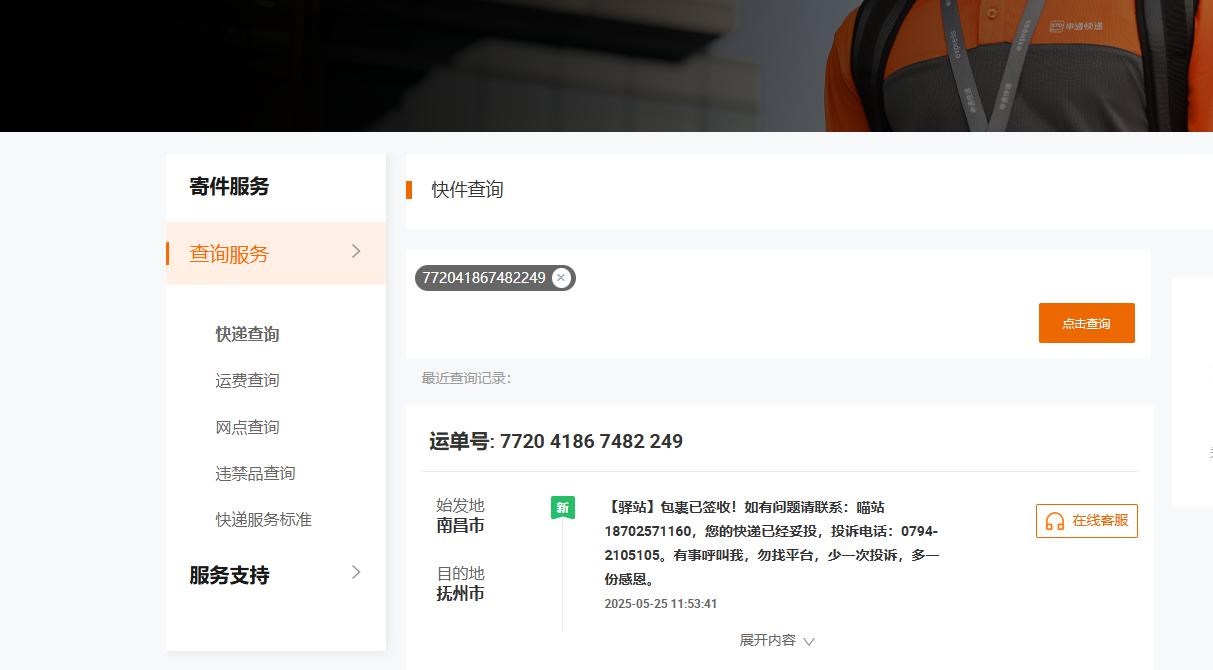Viewport: 1213px width, 670px height.
Task: Click the 目的地 label
Action: pyautogui.click(x=460, y=573)
